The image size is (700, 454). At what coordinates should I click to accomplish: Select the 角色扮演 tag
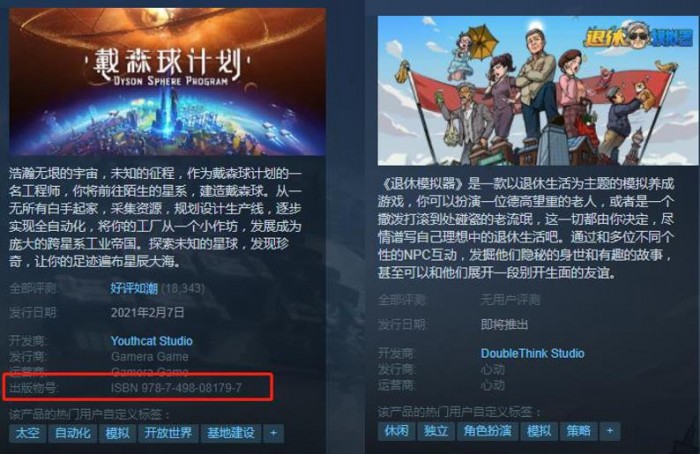(x=487, y=431)
